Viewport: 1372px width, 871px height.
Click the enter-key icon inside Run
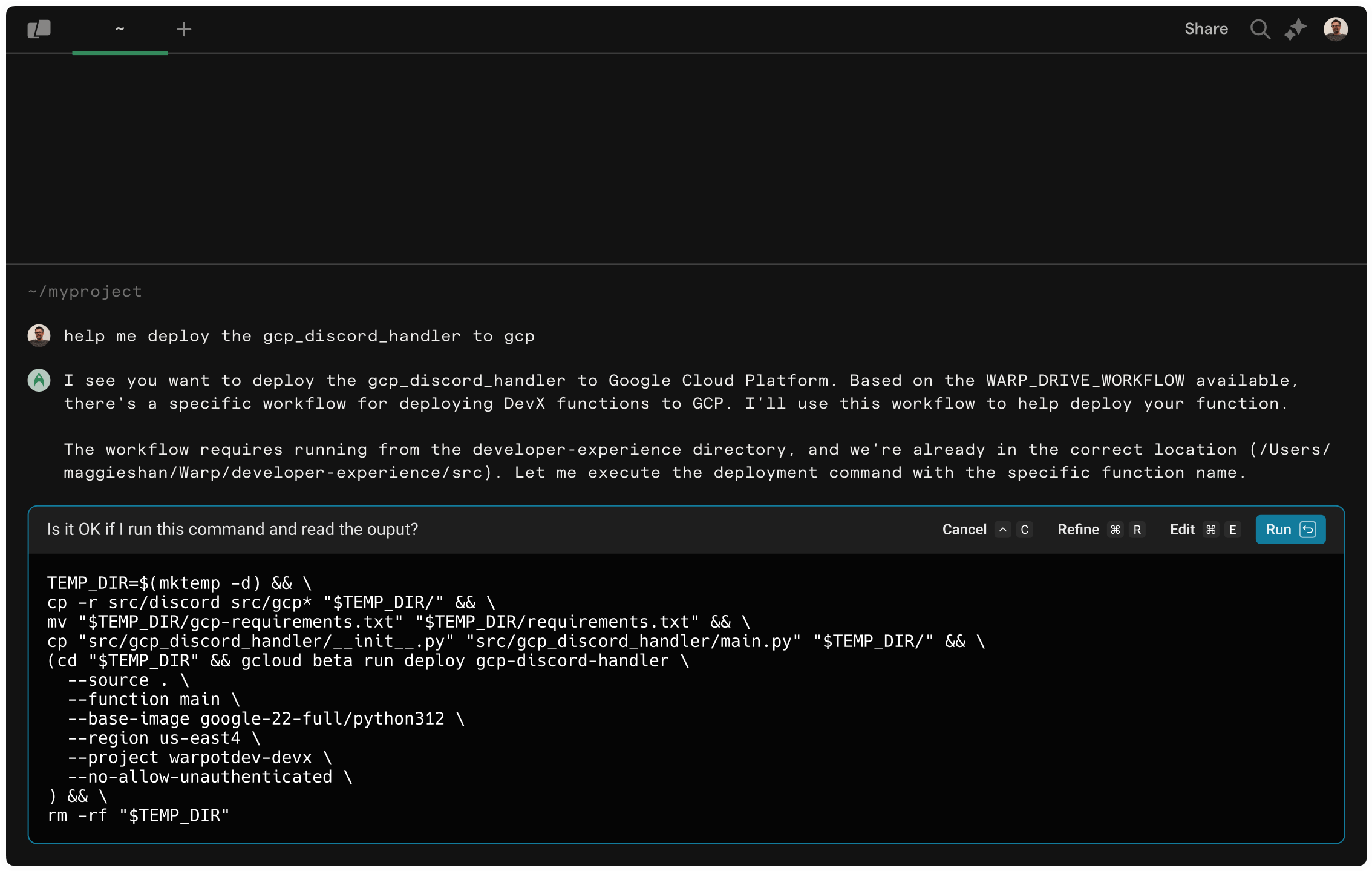coord(1308,530)
